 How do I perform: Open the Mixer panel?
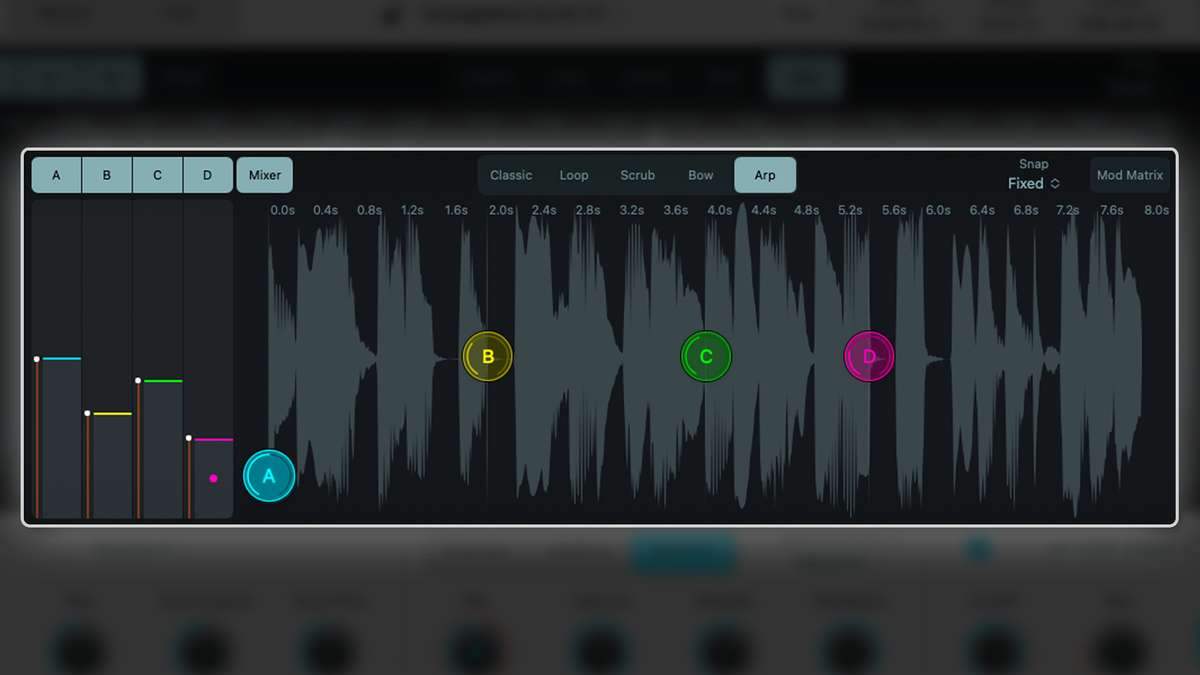tap(264, 174)
